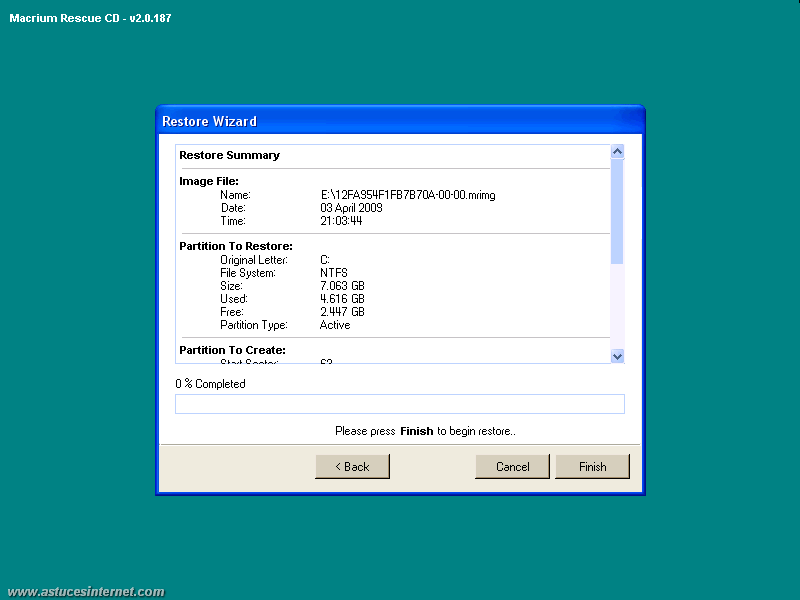Select the image file name E:\12FA954F1FB7B70A-00-00.mrimg
The image size is (800, 600).
pos(408,195)
